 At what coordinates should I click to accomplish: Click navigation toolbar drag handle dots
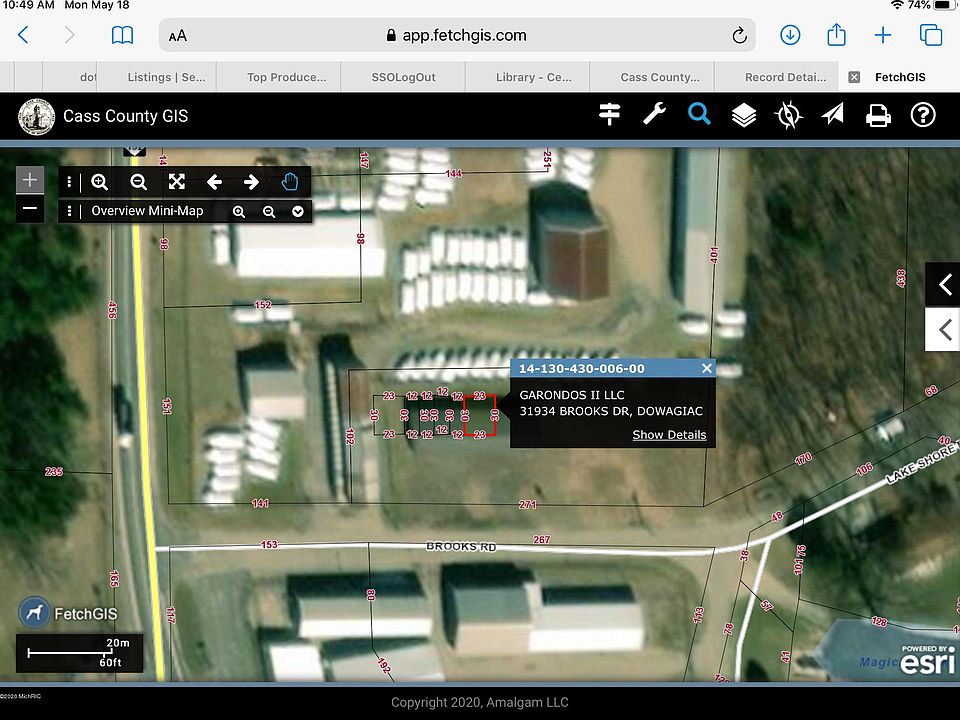click(69, 182)
